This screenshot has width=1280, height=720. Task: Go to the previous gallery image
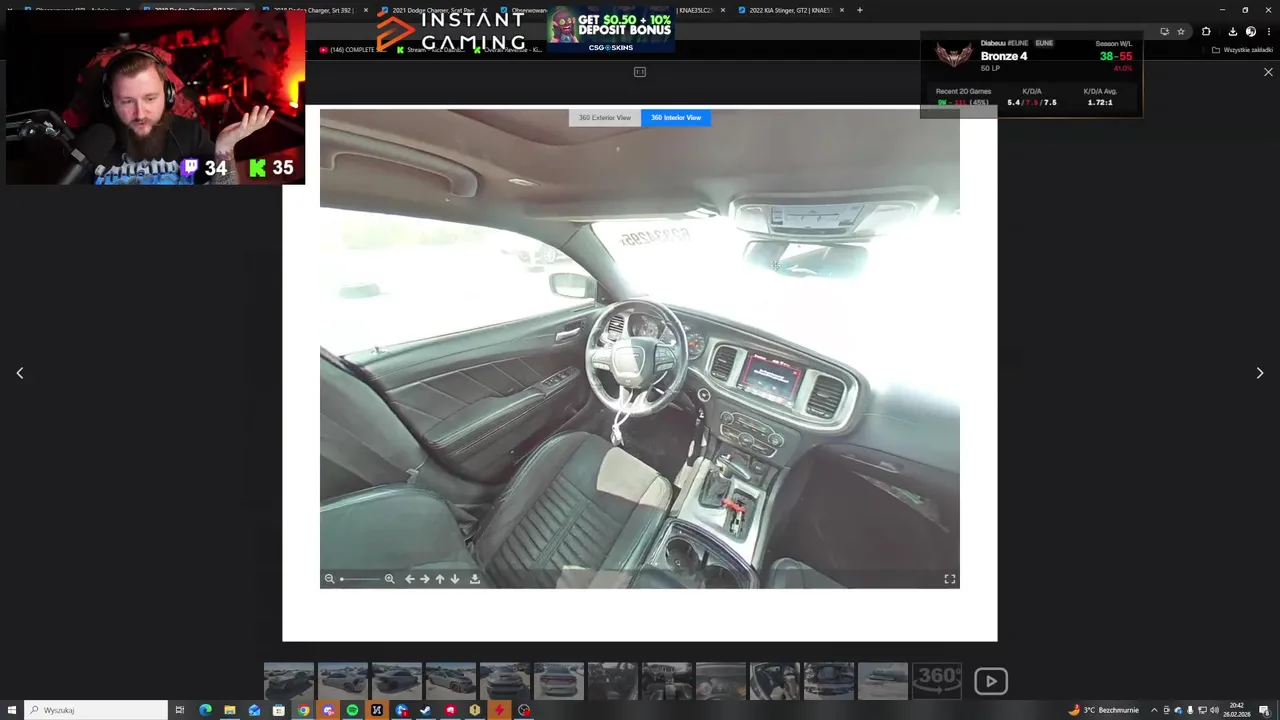[20, 373]
